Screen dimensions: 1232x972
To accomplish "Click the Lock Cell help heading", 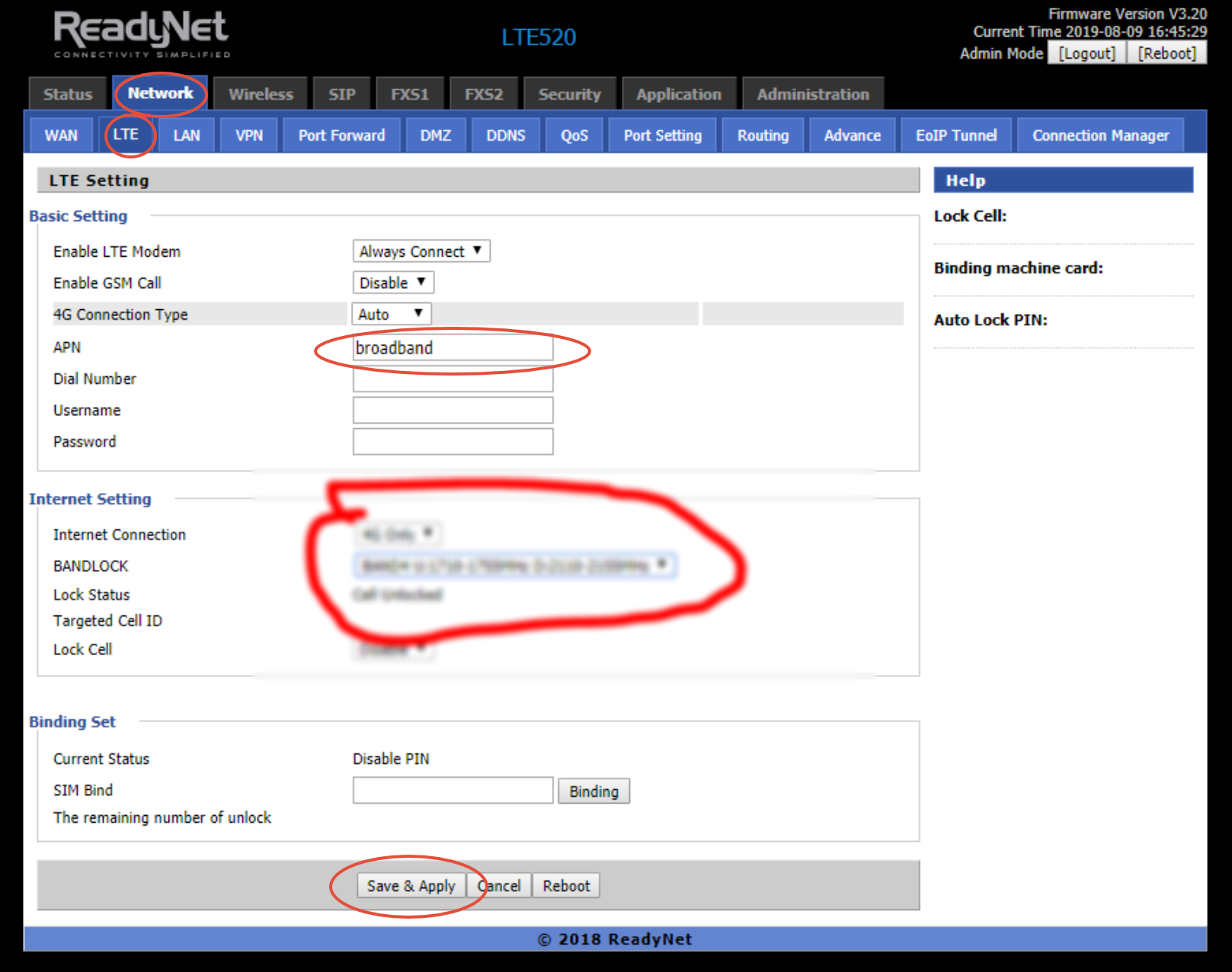I will click(x=970, y=216).
